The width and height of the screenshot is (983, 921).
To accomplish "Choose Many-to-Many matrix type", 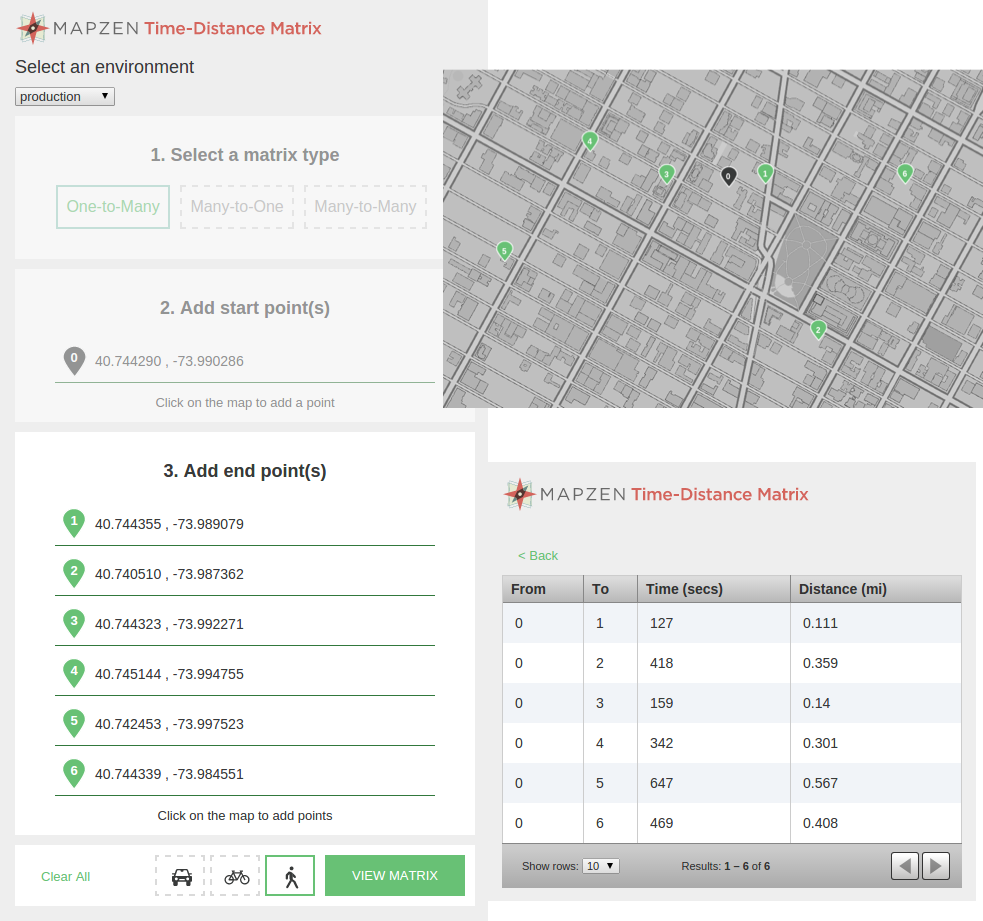I will point(365,206).
